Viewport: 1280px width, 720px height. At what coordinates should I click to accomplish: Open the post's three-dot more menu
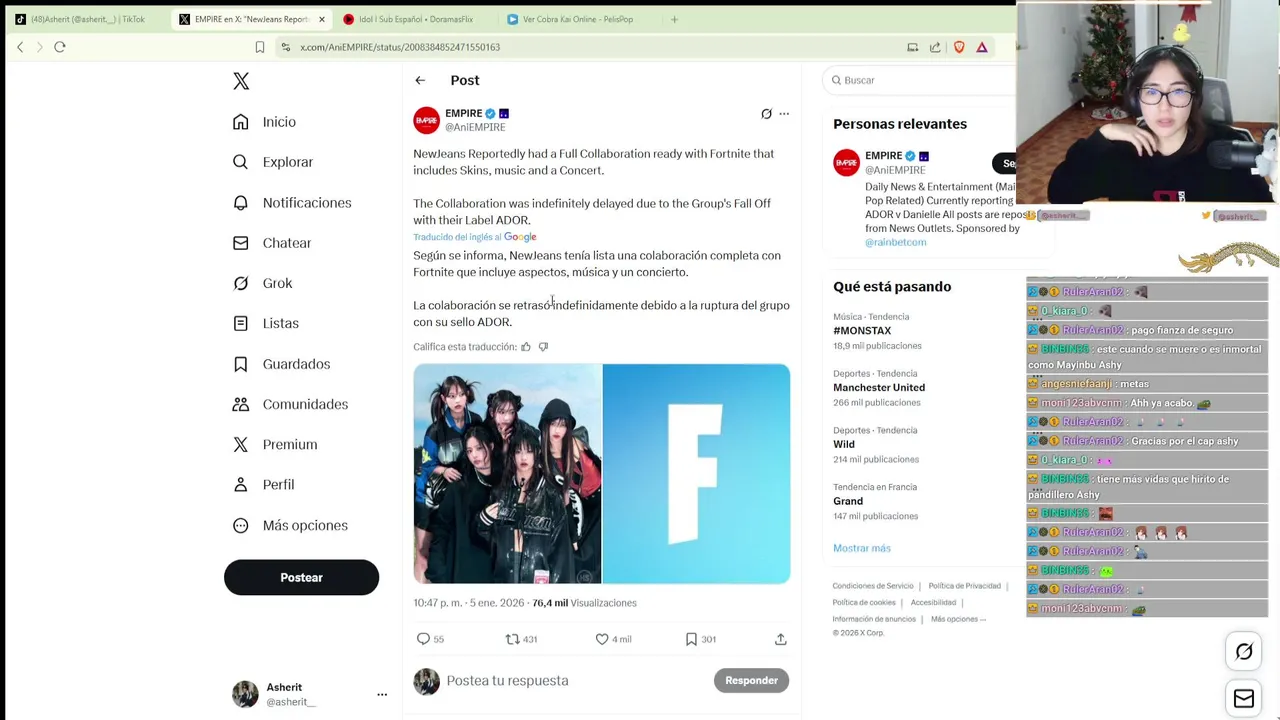tap(784, 114)
